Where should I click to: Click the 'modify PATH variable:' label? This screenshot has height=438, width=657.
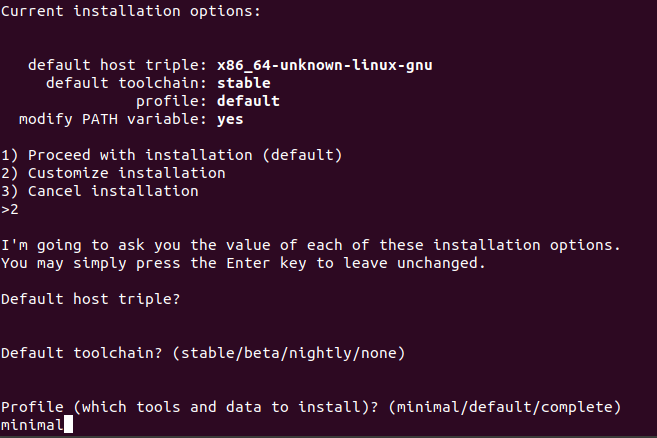tap(113, 119)
